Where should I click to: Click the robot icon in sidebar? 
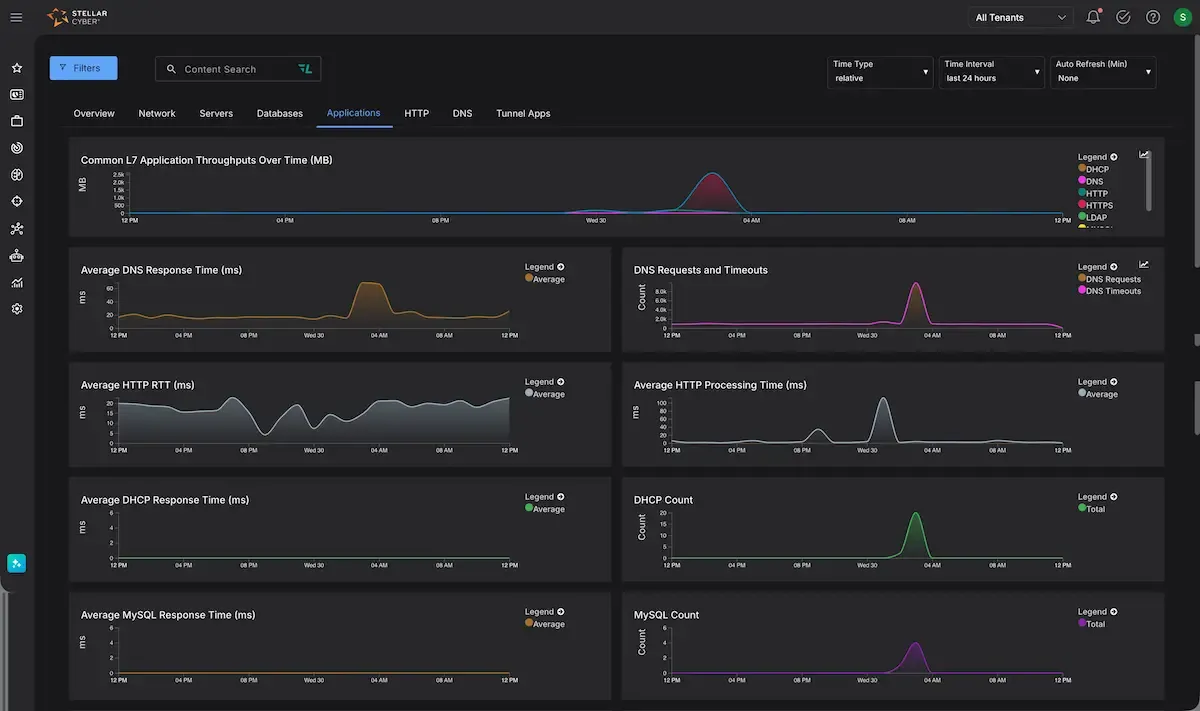[x=17, y=256]
